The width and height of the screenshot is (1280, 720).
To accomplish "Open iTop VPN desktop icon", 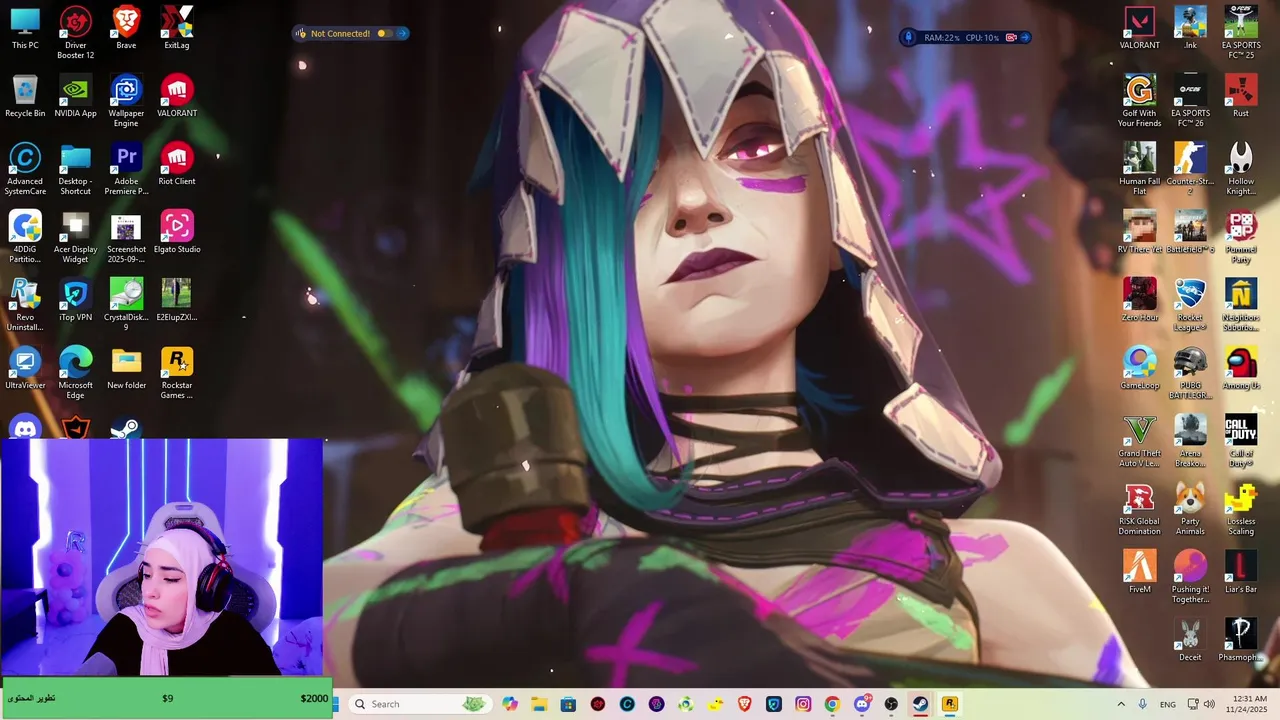I will (x=76, y=300).
